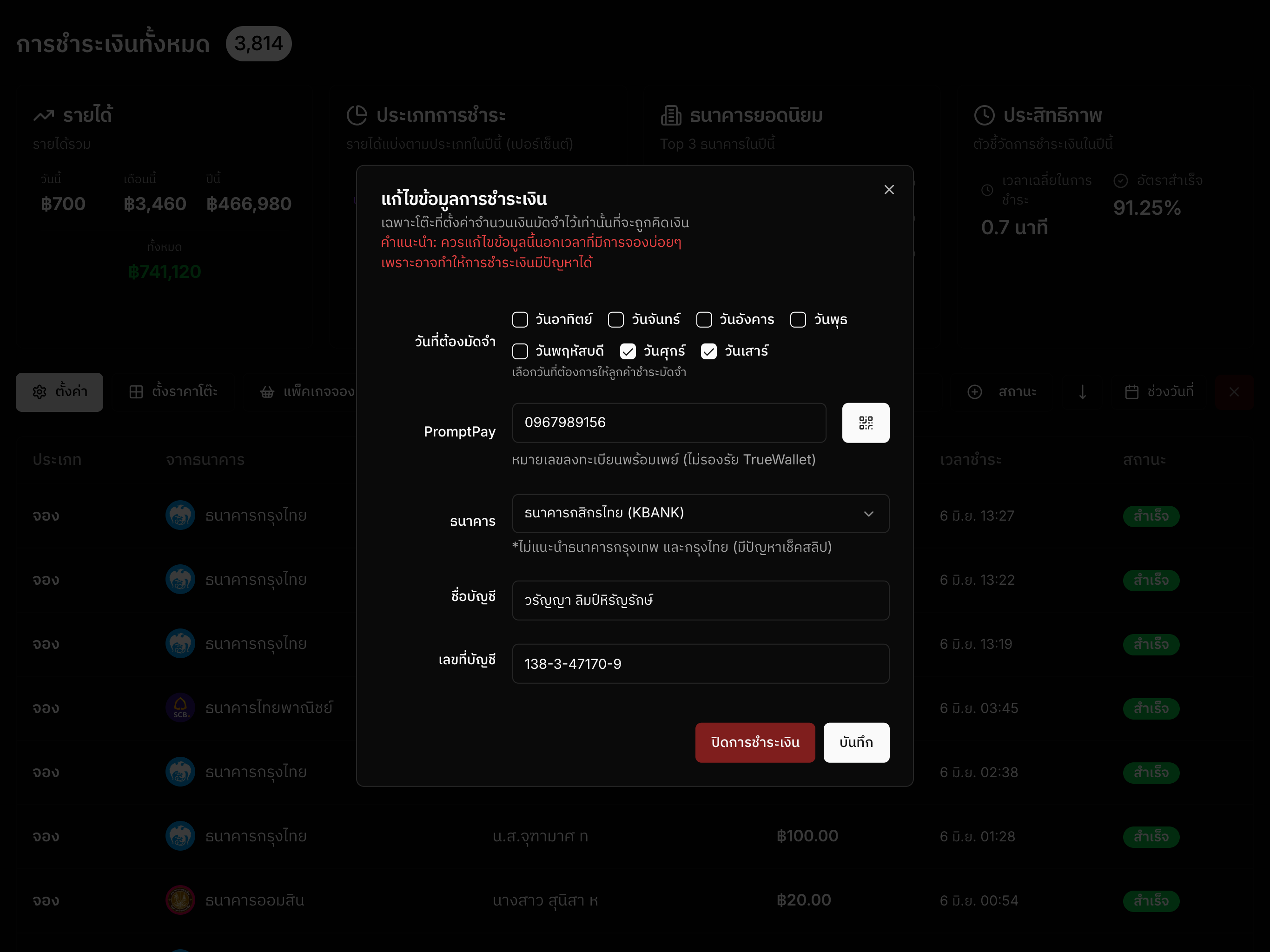The image size is (1270, 952).
Task: Click the ฿20.00 amount cell
Action: pos(803,900)
